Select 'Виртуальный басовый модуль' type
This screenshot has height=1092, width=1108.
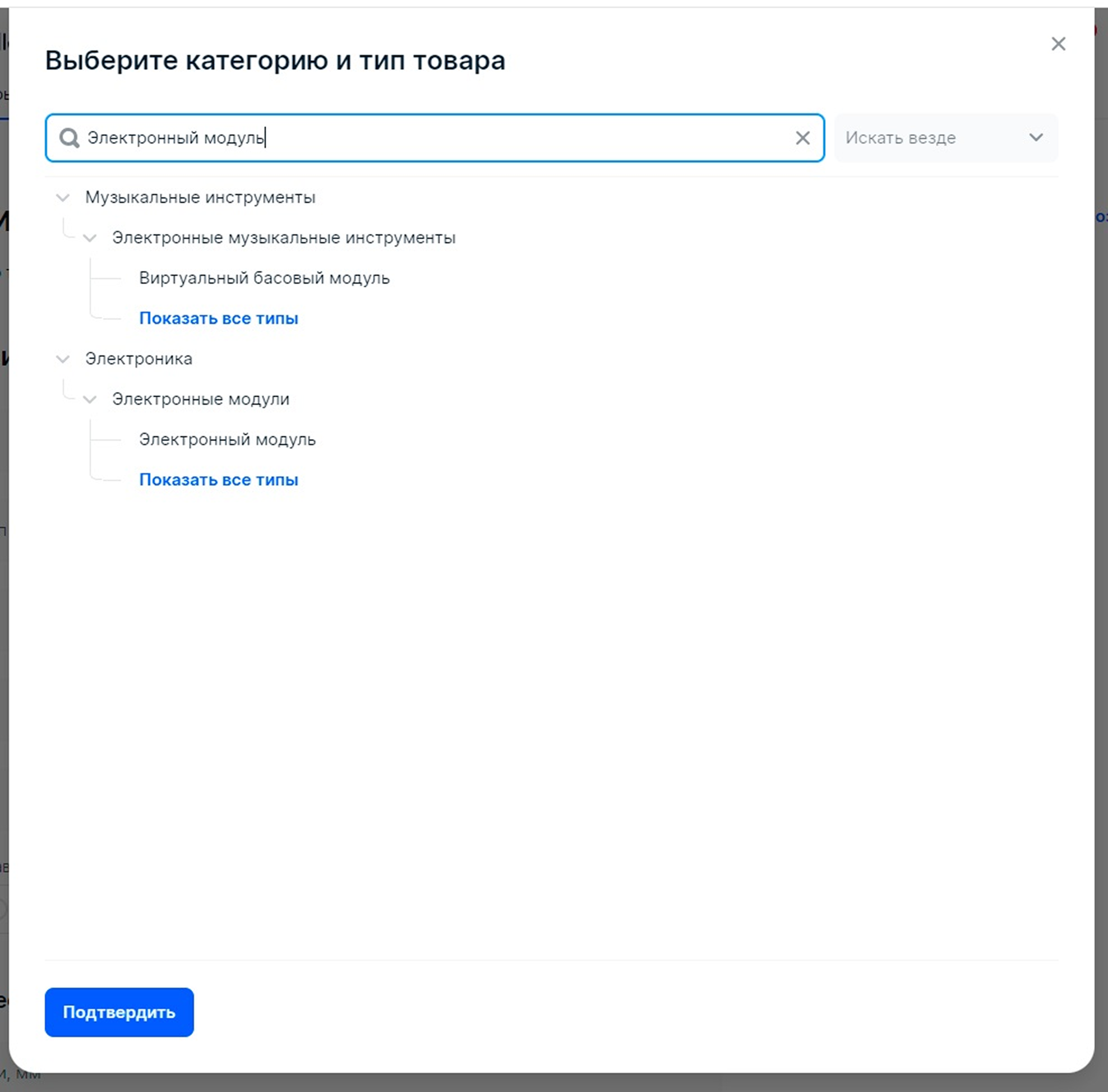[264, 278]
